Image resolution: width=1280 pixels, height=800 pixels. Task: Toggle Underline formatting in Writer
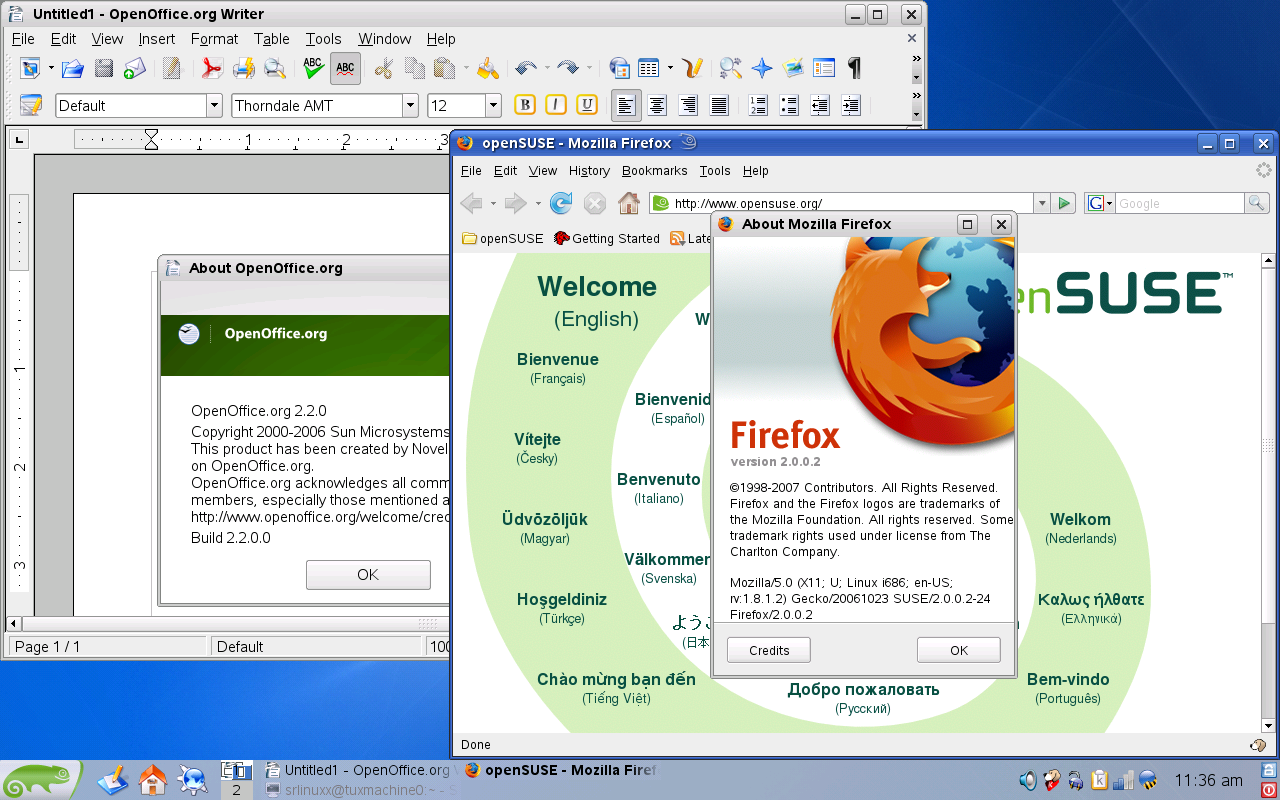tap(587, 105)
